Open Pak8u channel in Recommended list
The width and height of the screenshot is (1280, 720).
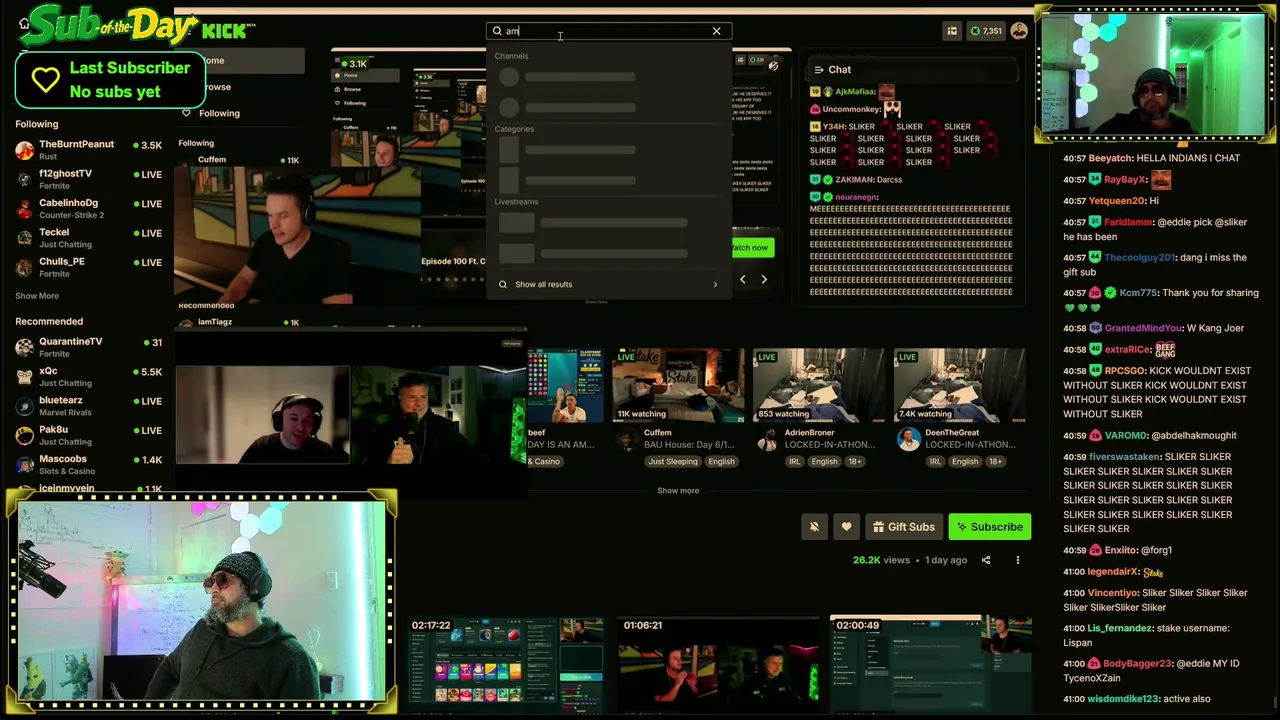coord(88,436)
